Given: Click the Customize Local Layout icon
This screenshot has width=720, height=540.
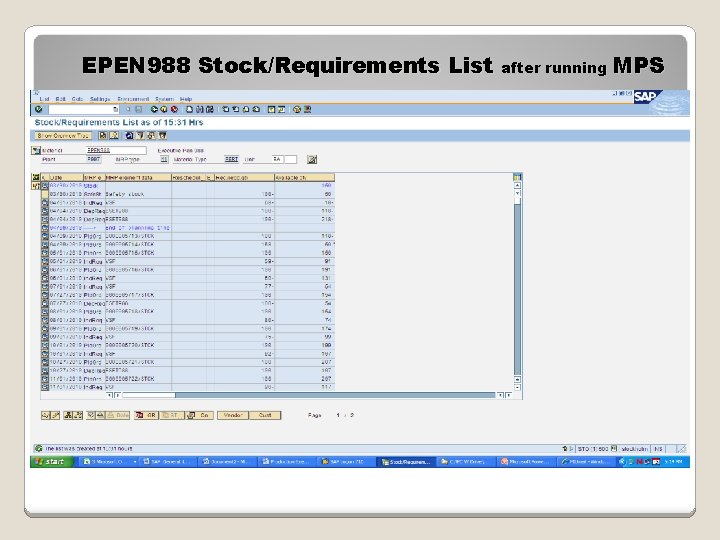Looking at the screenshot, I should pos(307,109).
